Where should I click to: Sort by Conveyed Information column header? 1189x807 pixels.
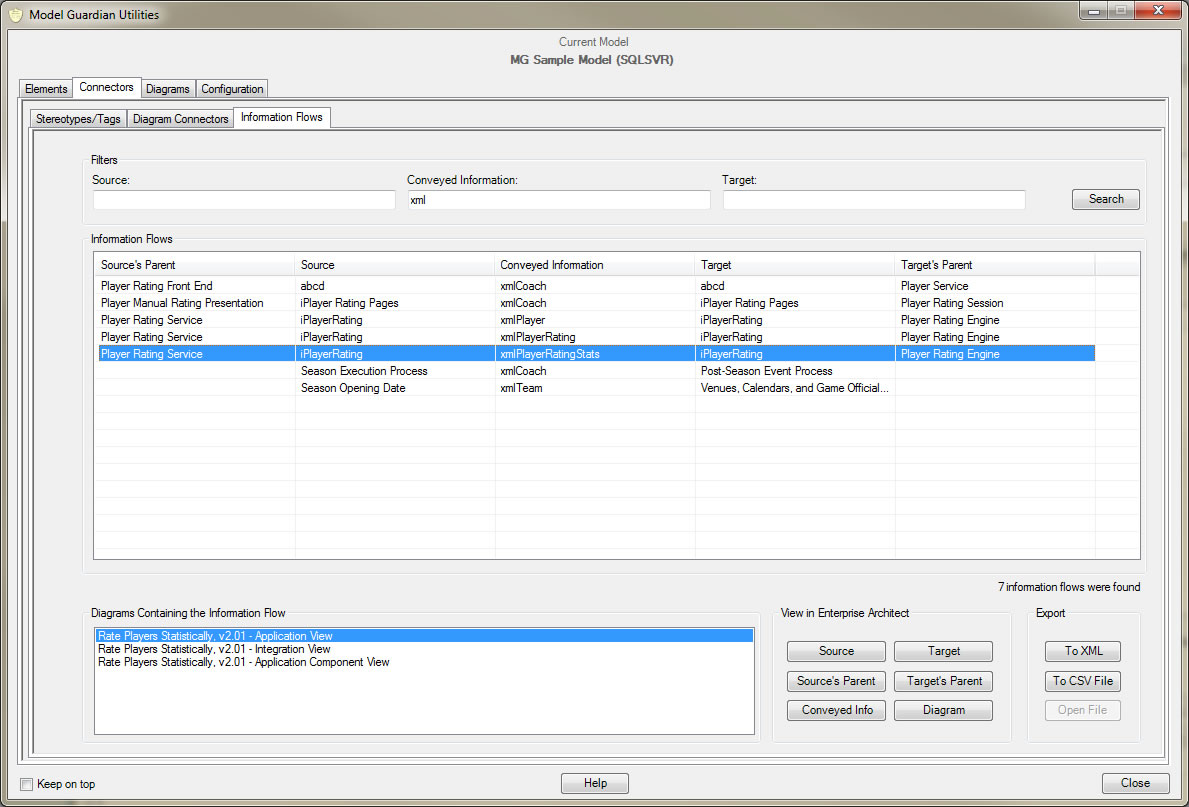coord(595,265)
